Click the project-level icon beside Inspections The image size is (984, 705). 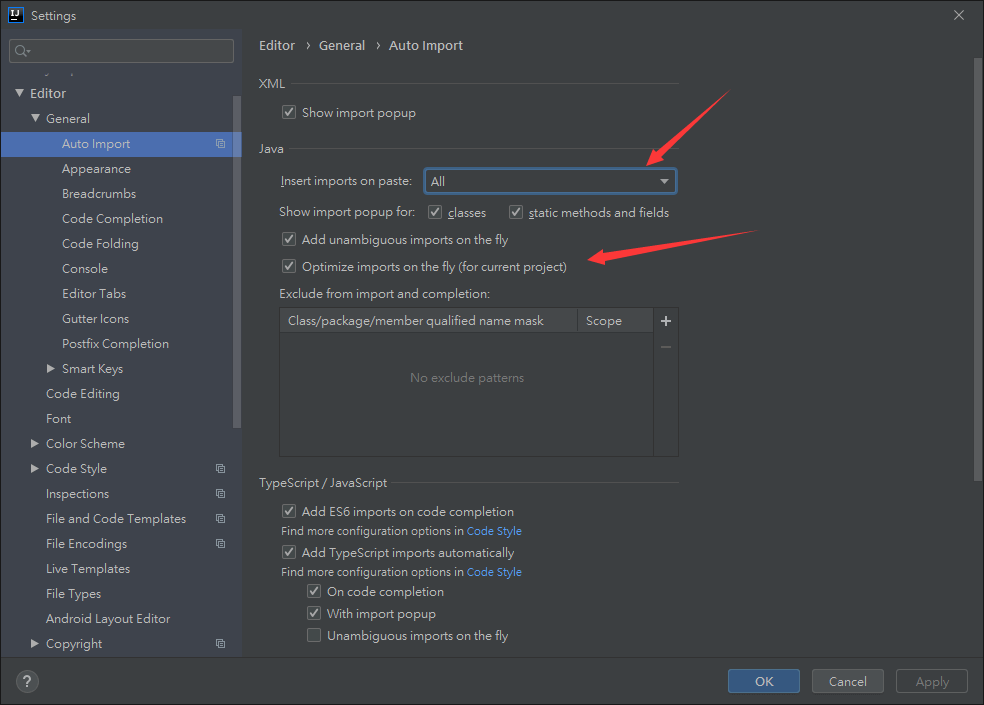pyautogui.click(x=220, y=494)
